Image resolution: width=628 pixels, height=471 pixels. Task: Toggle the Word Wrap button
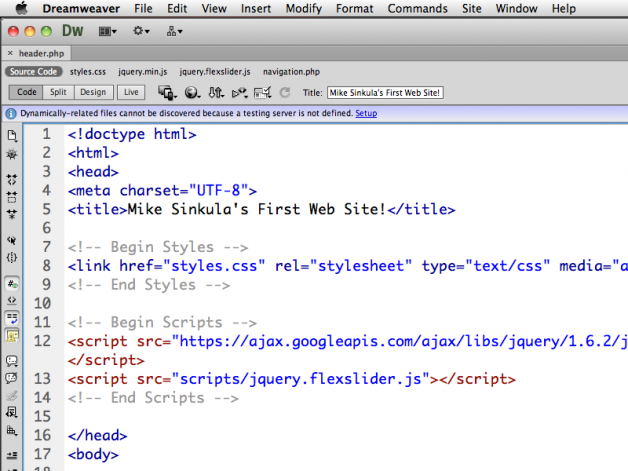click(12, 318)
